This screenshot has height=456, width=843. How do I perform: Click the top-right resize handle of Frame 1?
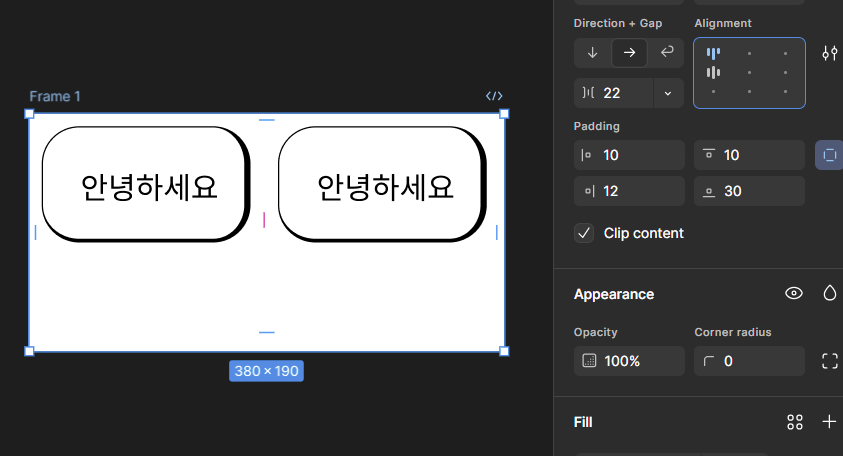(504, 114)
